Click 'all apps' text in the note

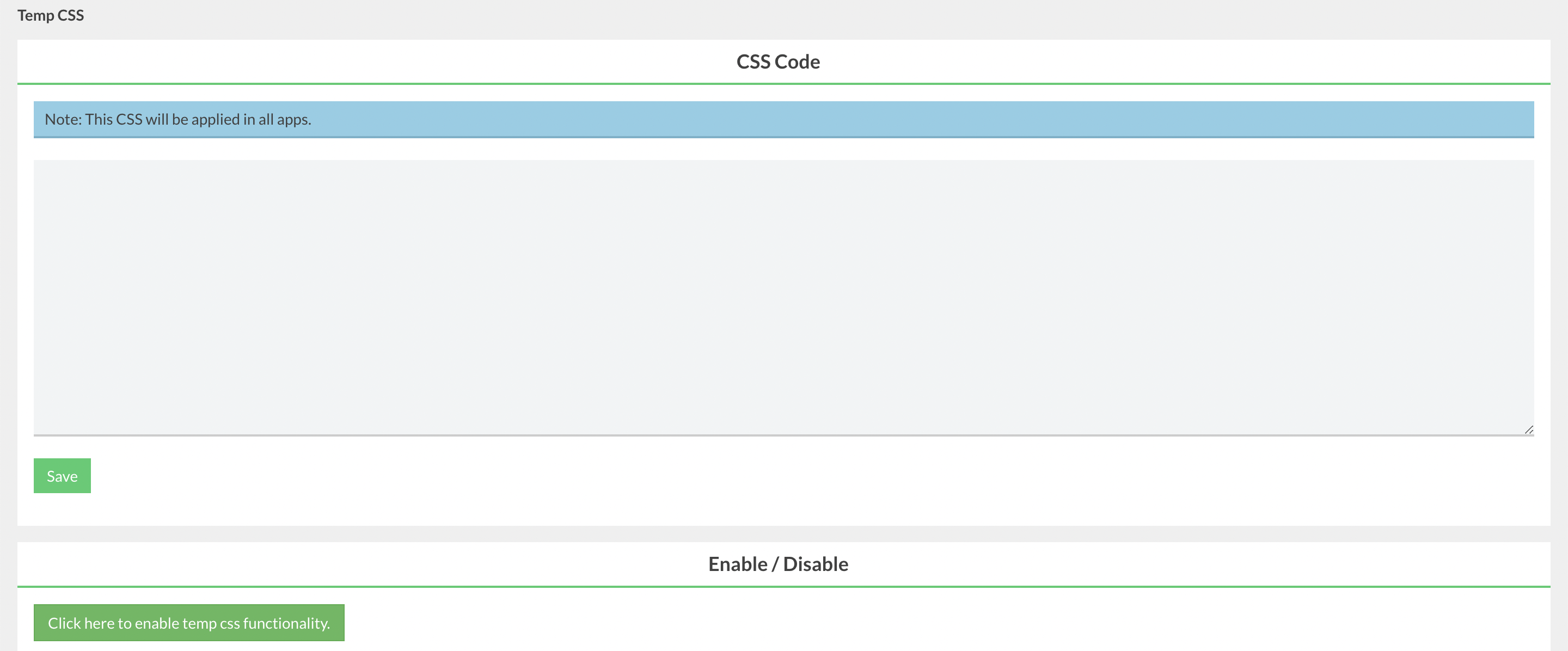point(284,119)
